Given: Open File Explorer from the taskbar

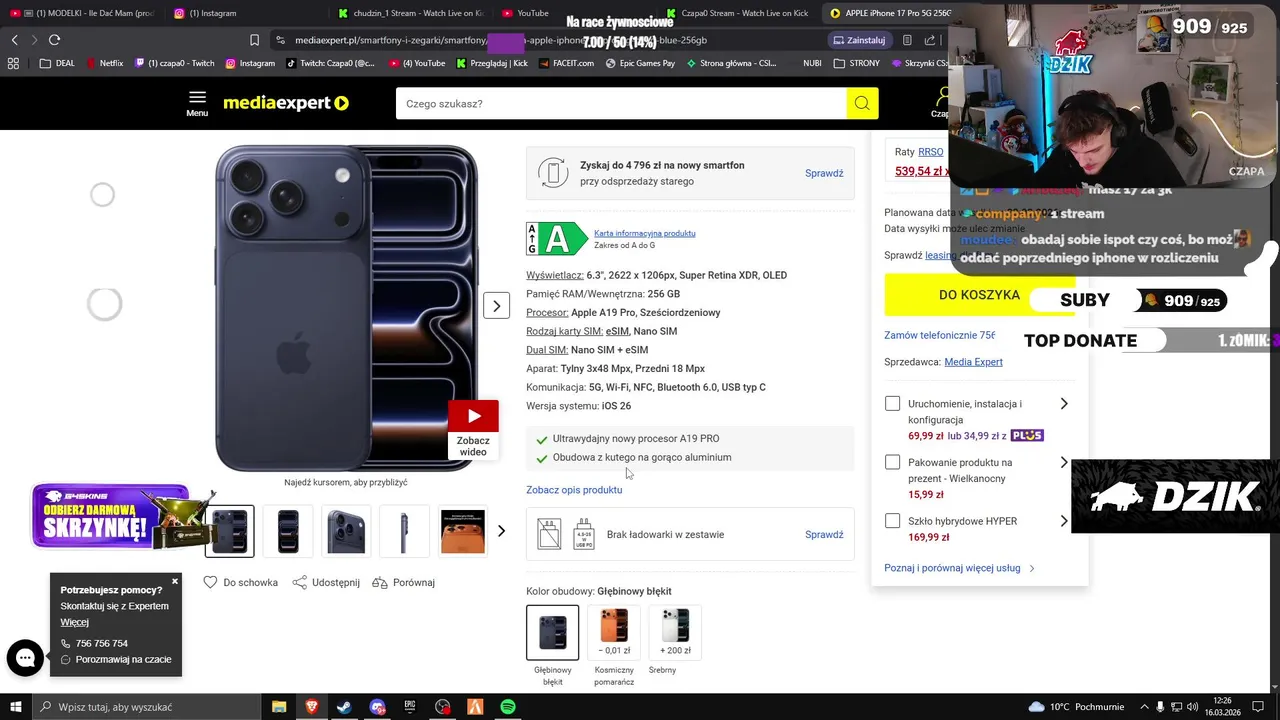Looking at the screenshot, I should point(279,707).
